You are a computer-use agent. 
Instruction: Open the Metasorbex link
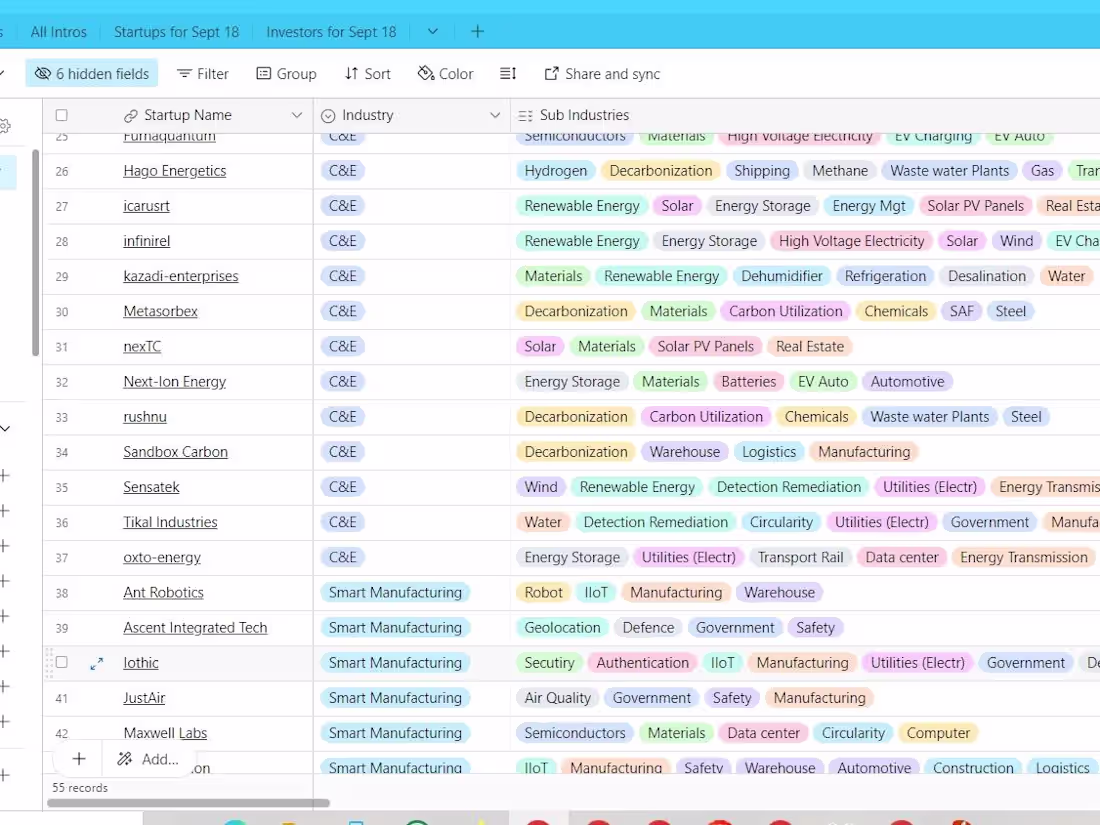coord(161,311)
